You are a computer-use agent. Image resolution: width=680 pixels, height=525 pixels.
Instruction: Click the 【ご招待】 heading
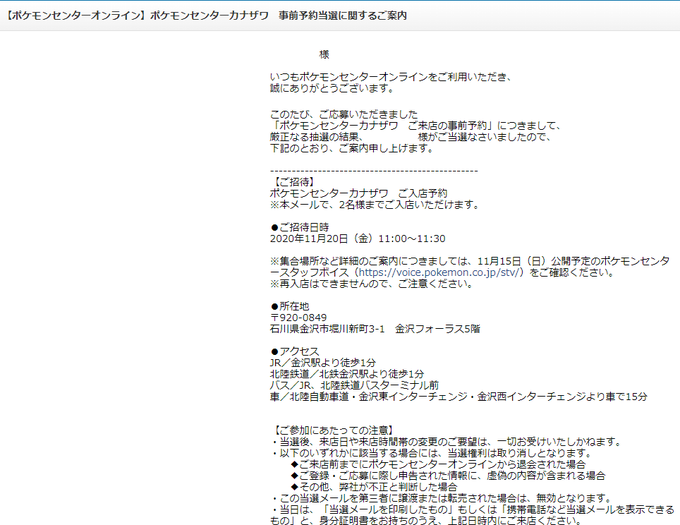[293, 182]
